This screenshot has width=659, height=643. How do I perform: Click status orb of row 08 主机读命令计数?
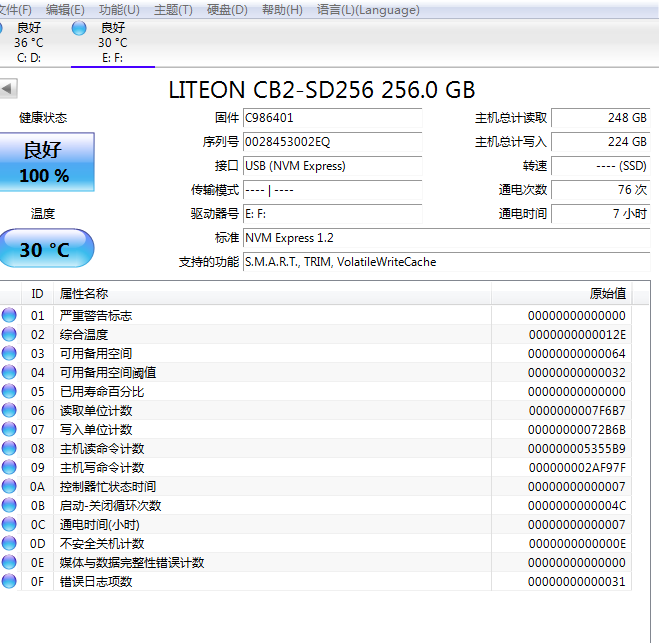pyautogui.click(x=9, y=448)
